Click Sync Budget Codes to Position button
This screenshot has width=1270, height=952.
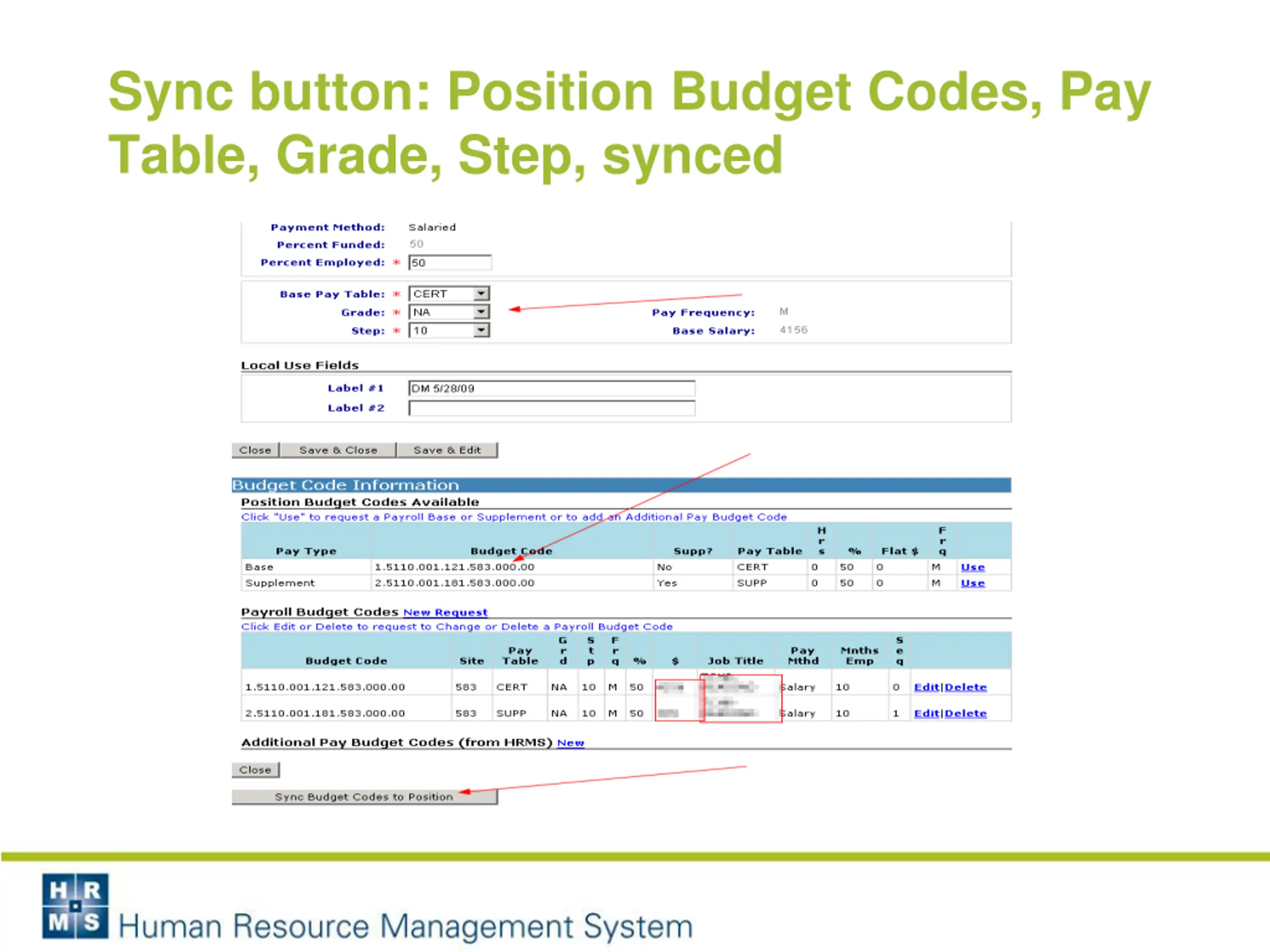coord(365,797)
